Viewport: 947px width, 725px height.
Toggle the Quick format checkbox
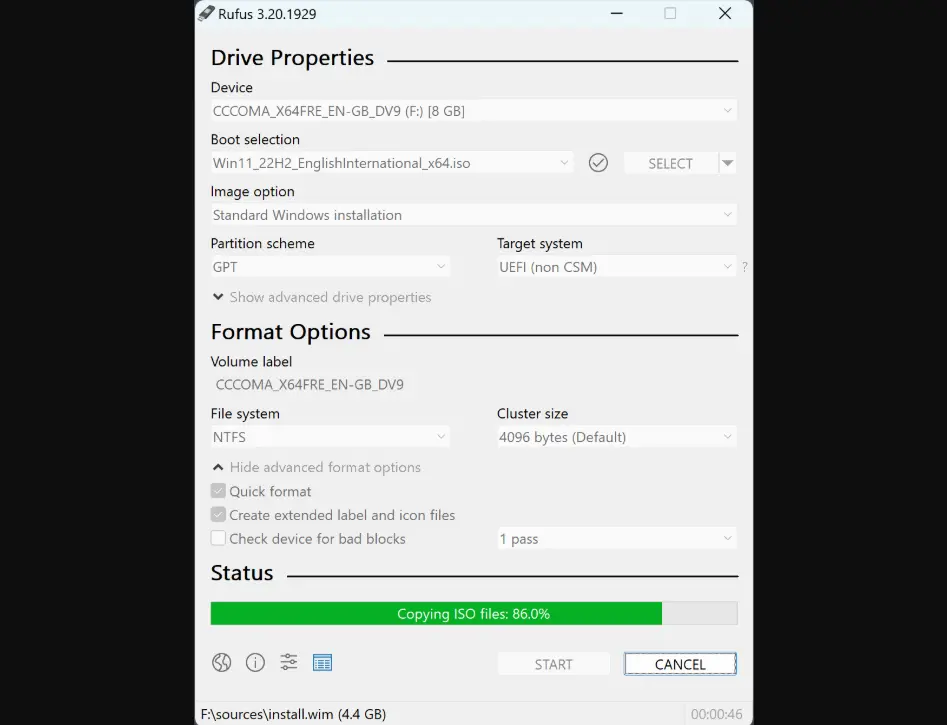[x=218, y=491]
